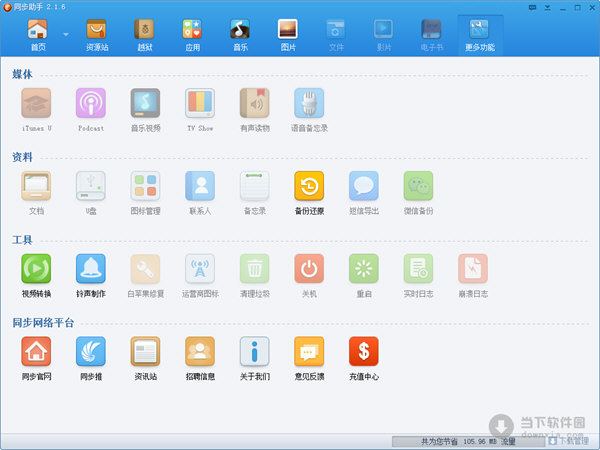Open the iTunes U media icon
This screenshot has width=600, height=450.
[36, 104]
